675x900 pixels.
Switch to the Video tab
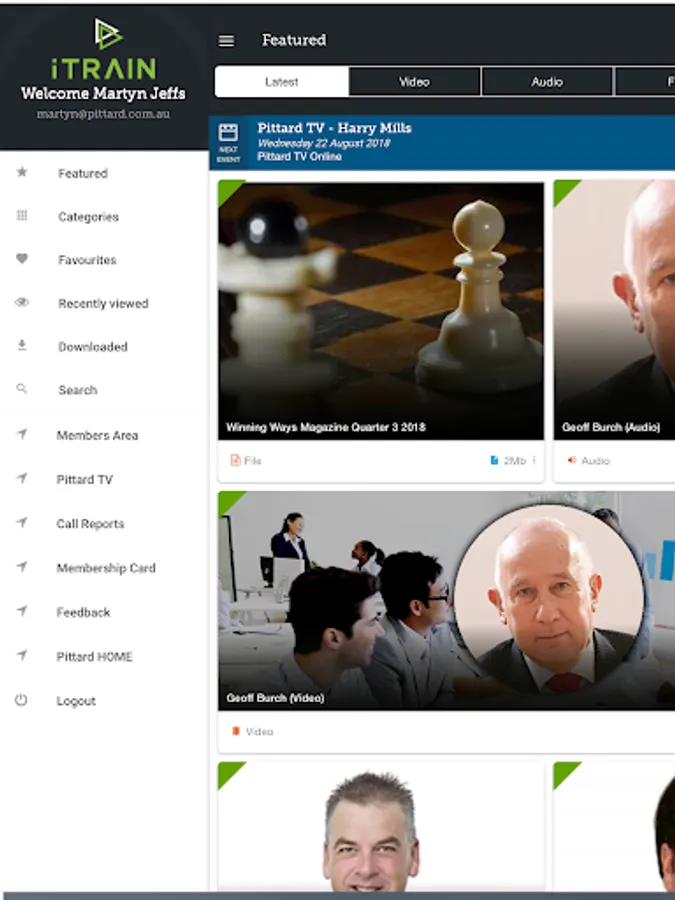point(414,82)
